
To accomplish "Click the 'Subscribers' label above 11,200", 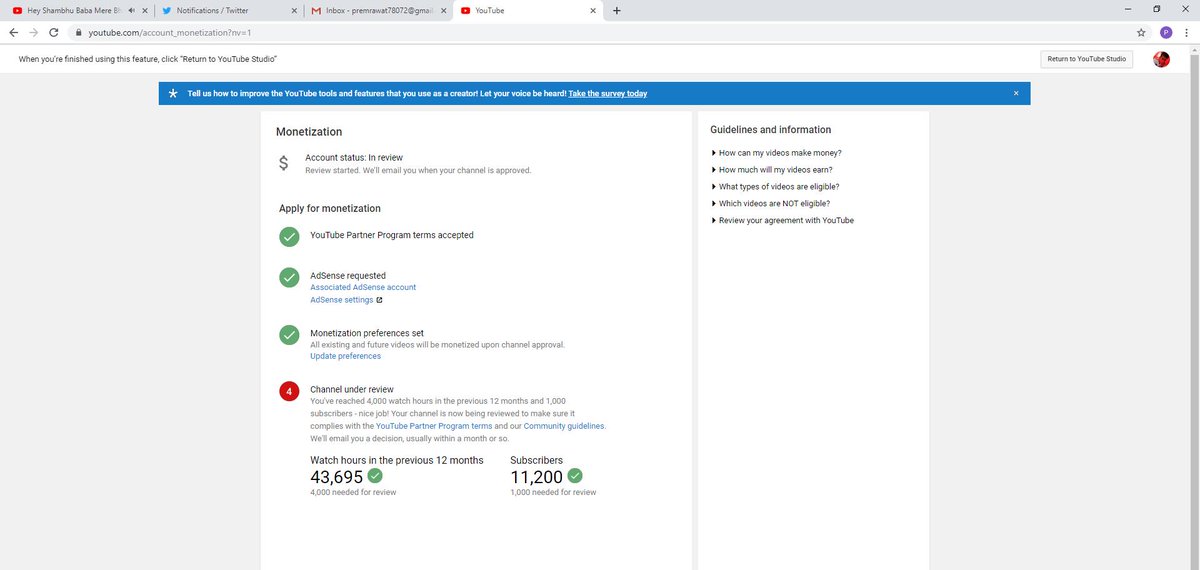I will pyautogui.click(x=536, y=460).
